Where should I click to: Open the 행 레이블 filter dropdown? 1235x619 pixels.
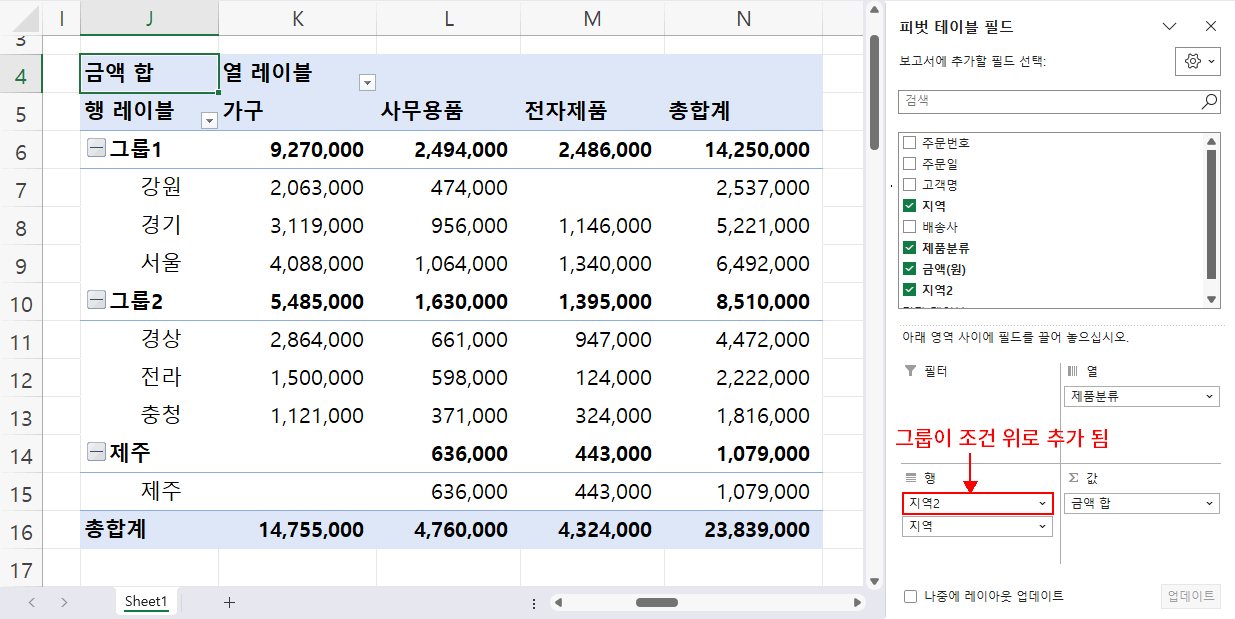tap(209, 118)
